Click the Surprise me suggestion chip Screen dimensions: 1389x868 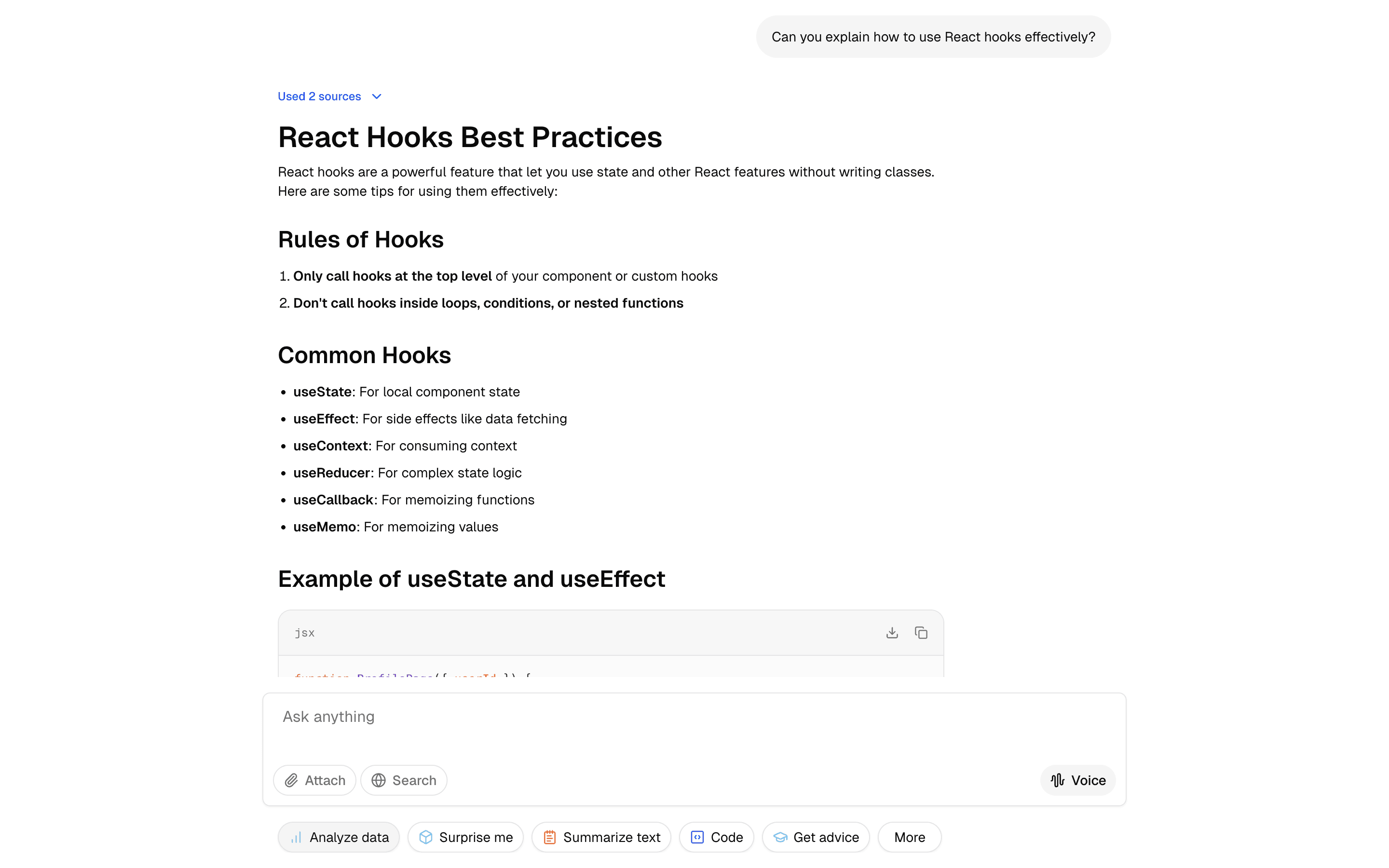click(465, 837)
